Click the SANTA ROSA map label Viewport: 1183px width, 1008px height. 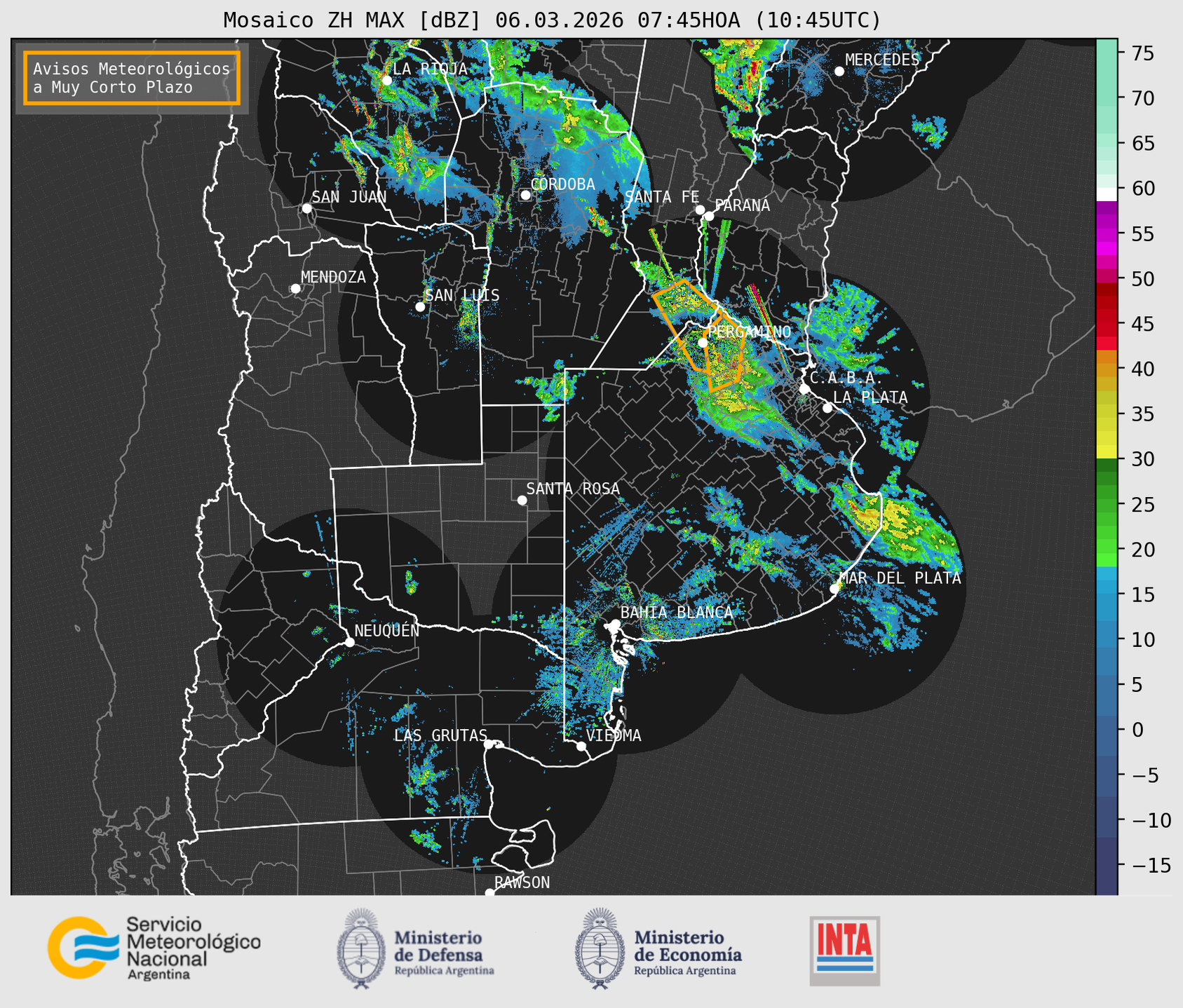click(x=573, y=489)
